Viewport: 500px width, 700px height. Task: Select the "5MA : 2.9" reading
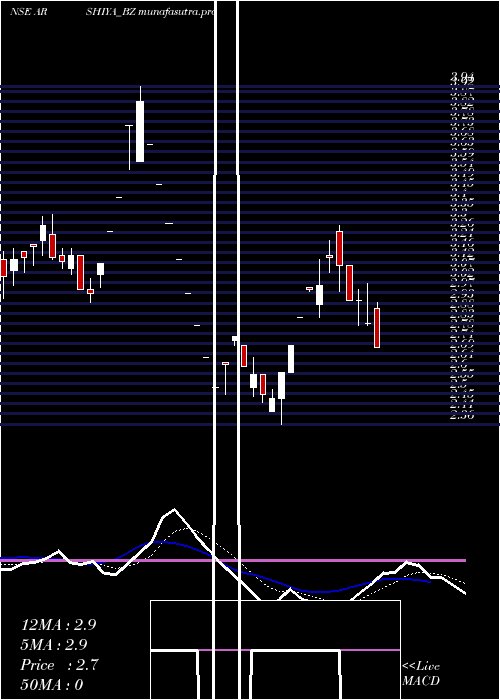pyautogui.click(x=54, y=645)
